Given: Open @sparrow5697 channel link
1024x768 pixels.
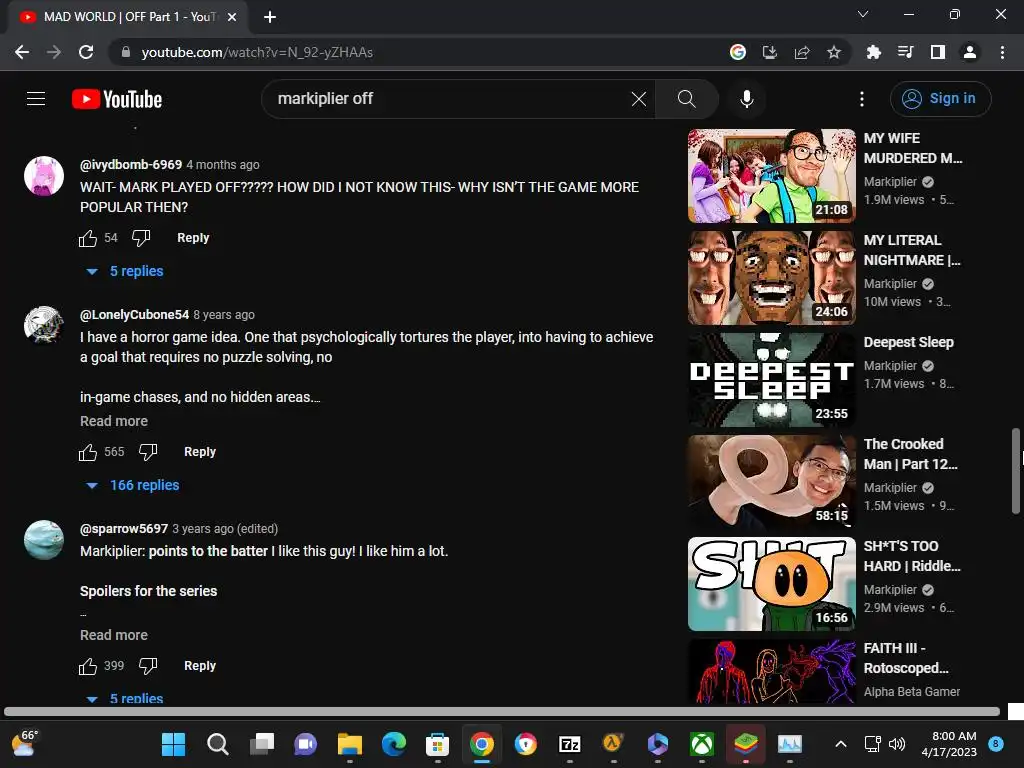Looking at the screenshot, I should (x=124, y=529).
